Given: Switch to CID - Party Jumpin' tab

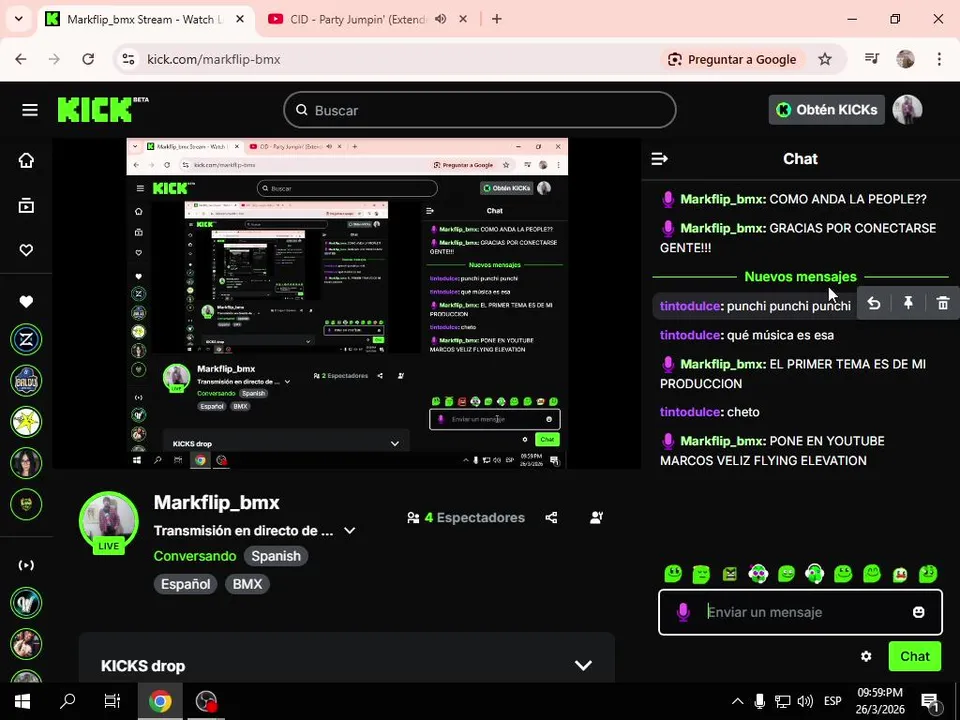Looking at the screenshot, I should click(x=358, y=20).
